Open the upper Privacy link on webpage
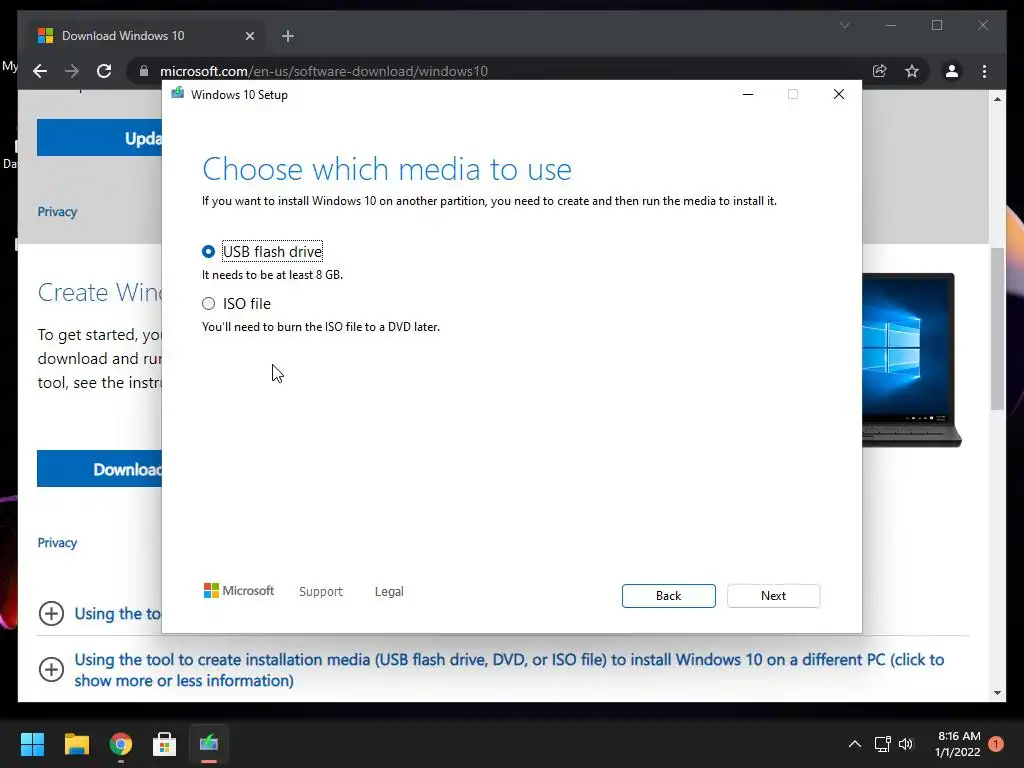 click(57, 212)
